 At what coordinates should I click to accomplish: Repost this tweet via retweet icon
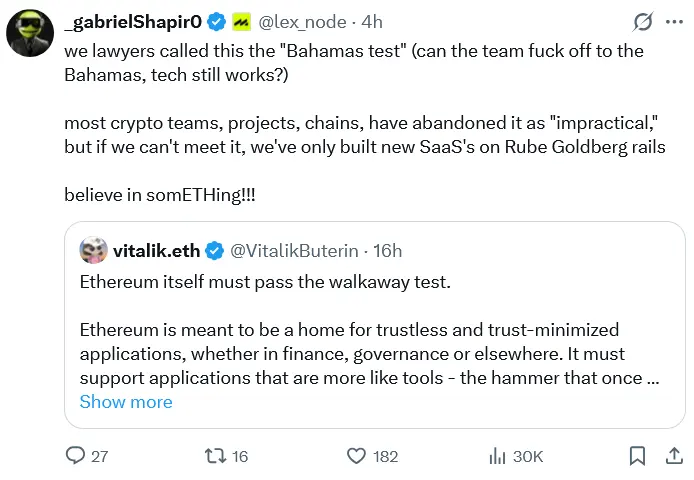(x=215, y=456)
